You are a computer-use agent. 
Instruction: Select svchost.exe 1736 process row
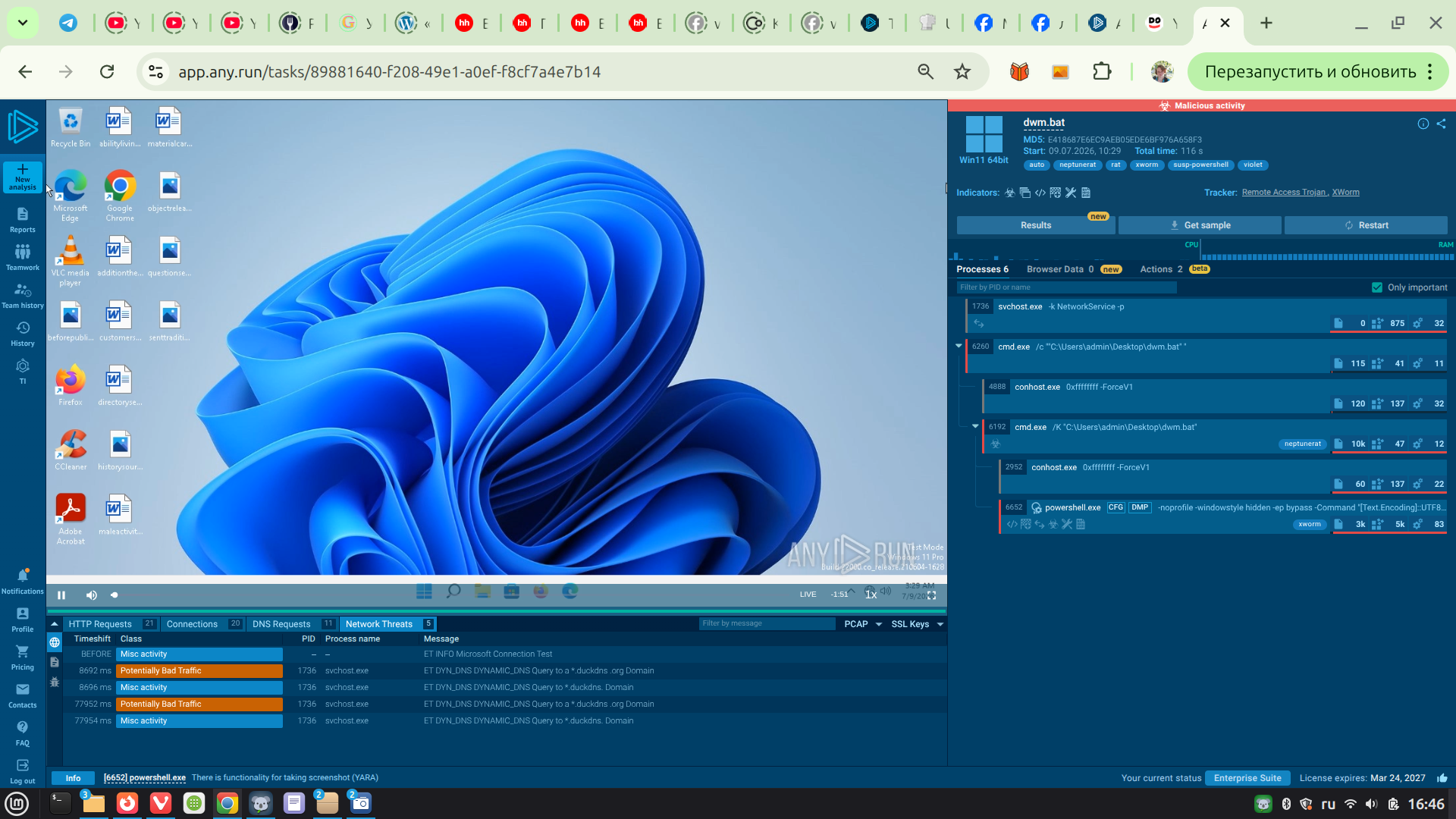(x=1206, y=315)
